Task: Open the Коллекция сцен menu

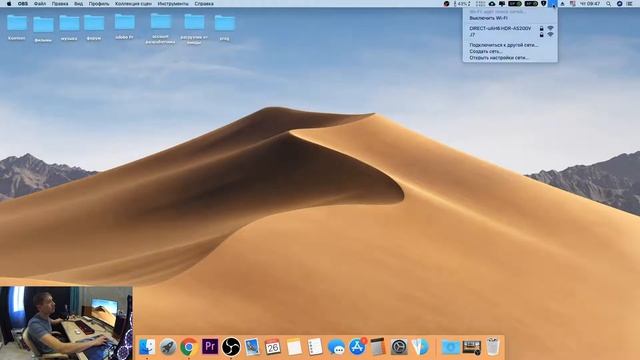Action: (x=133, y=4)
